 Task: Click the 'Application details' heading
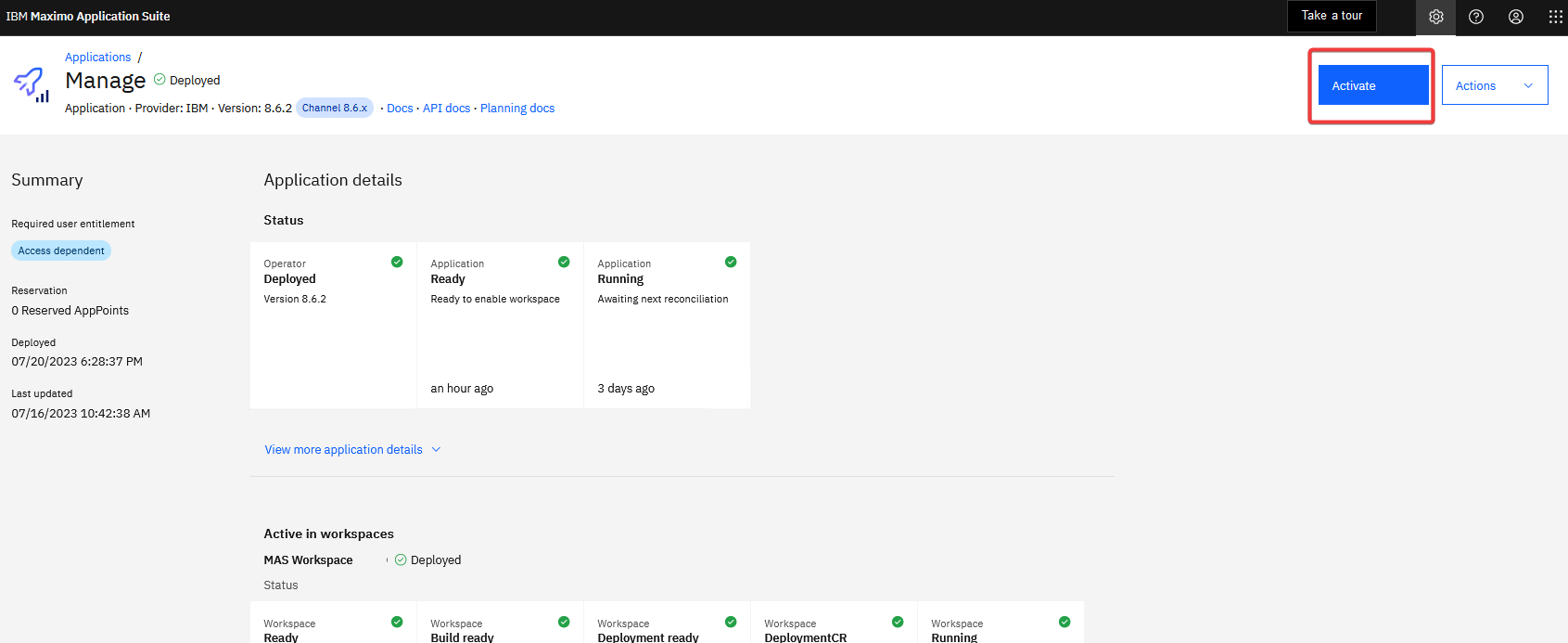click(333, 180)
